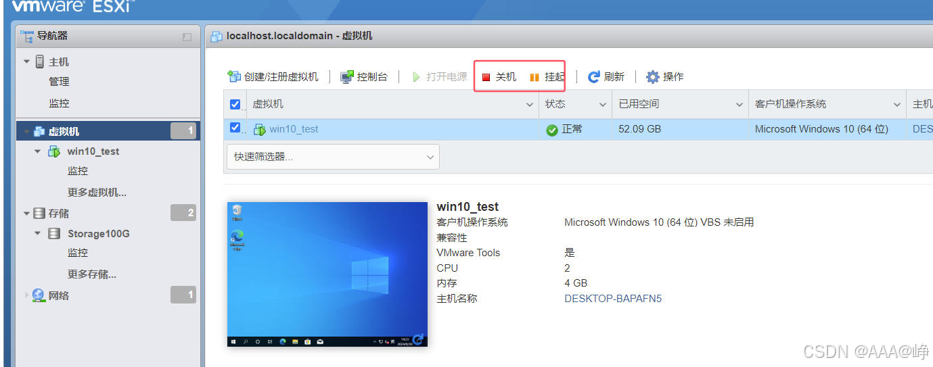This screenshot has height=367, width=933.
Task: Click the win10_test console thumbnail
Action: click(x=327, y=274)
